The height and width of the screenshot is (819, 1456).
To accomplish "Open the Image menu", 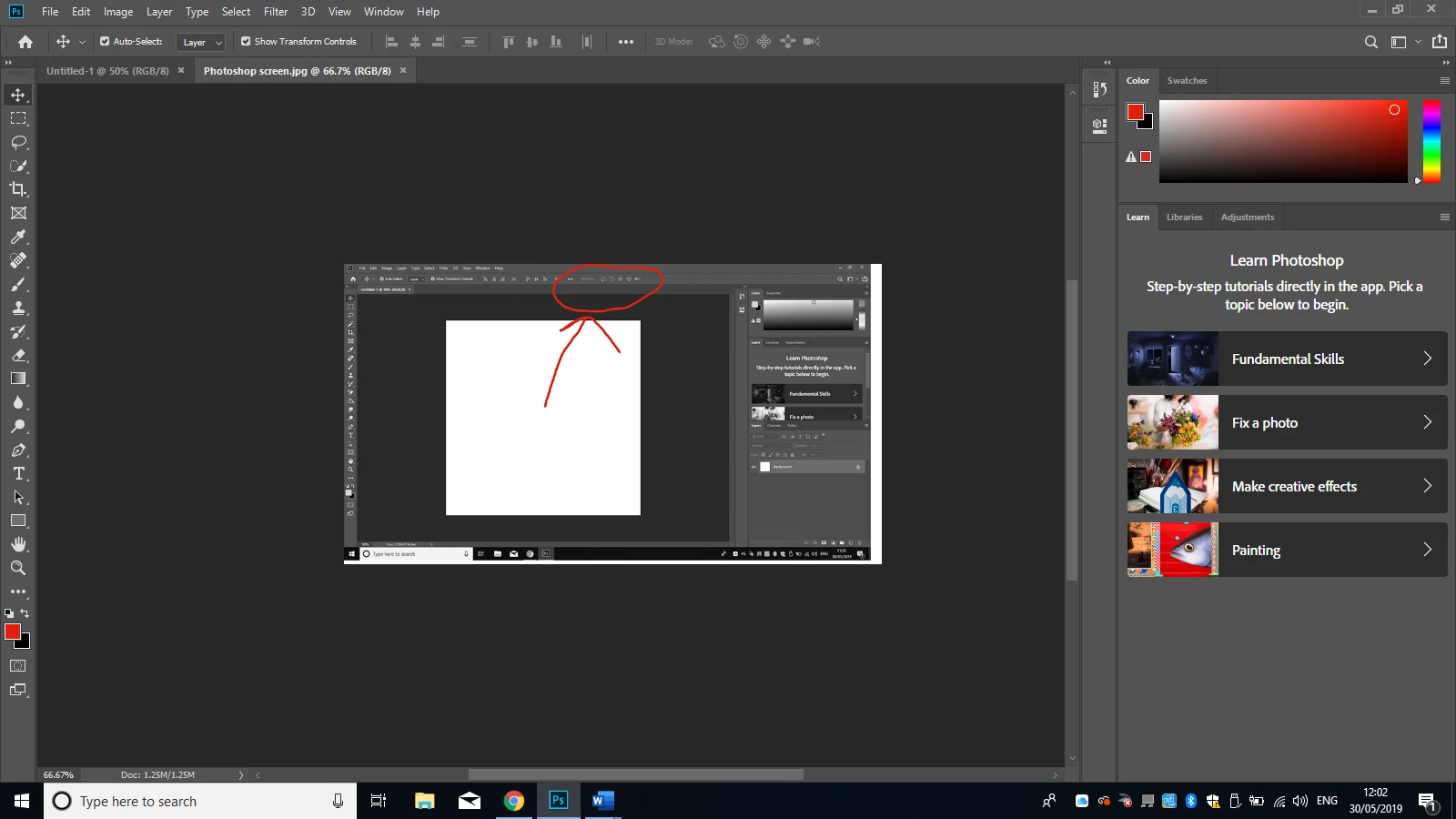I will tap(118, 12).
